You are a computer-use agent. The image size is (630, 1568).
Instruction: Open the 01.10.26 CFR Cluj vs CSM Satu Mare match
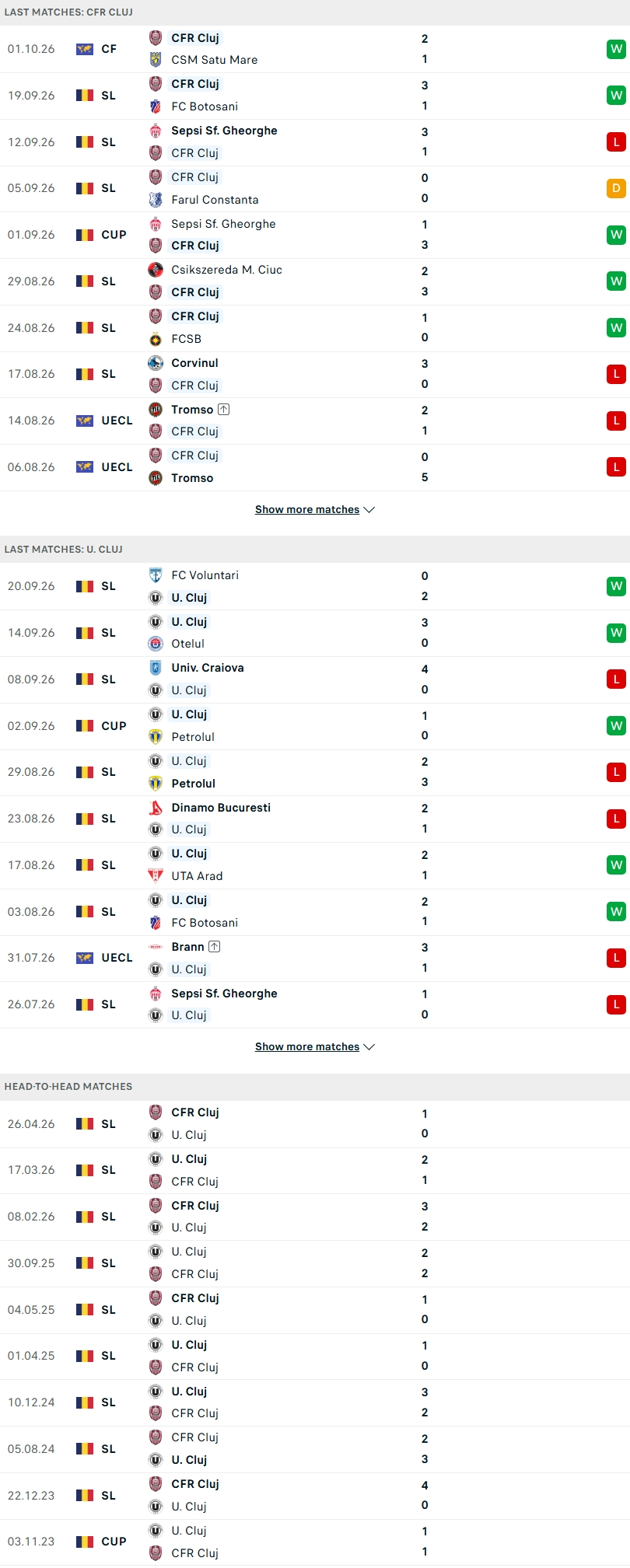click(x=315, y=49)
